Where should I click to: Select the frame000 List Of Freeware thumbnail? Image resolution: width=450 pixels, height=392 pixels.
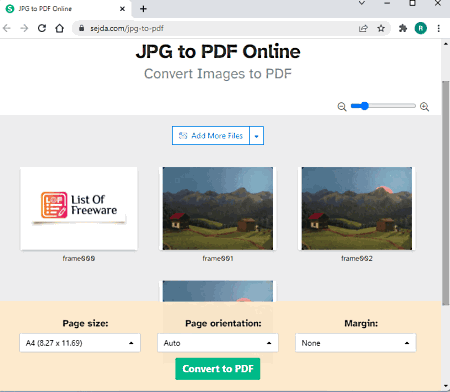coord(79,208)
